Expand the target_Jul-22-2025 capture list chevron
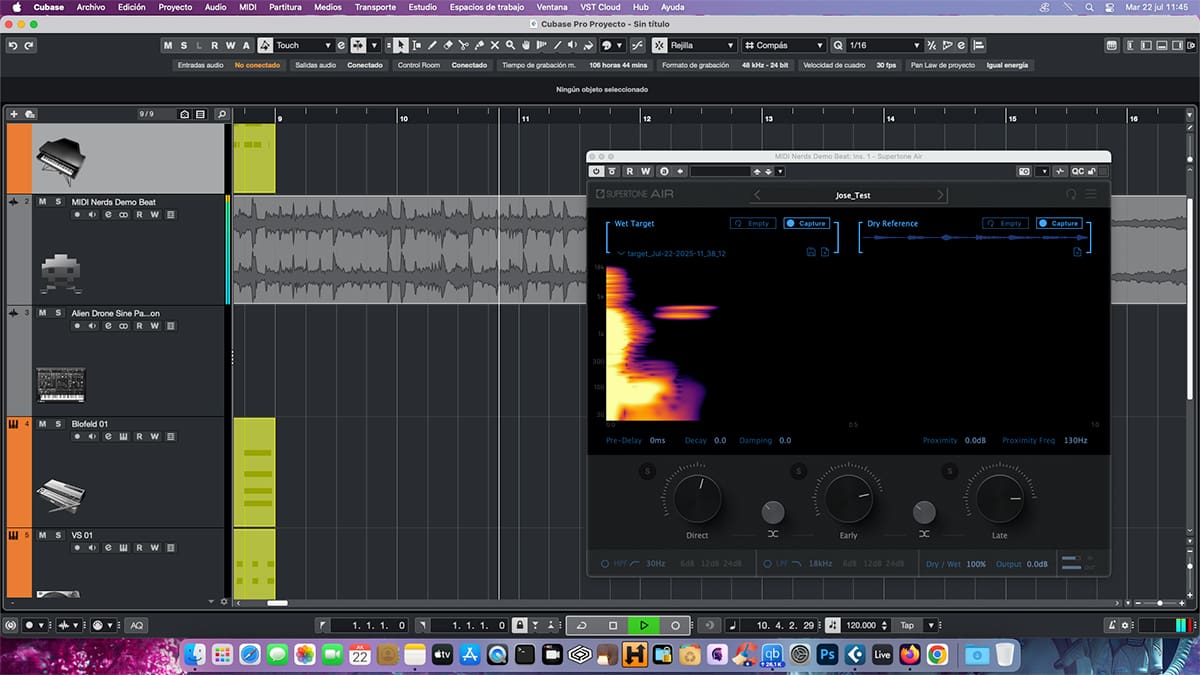The height and width of the screenshot is (675, 1200). (x=621, y=254)
